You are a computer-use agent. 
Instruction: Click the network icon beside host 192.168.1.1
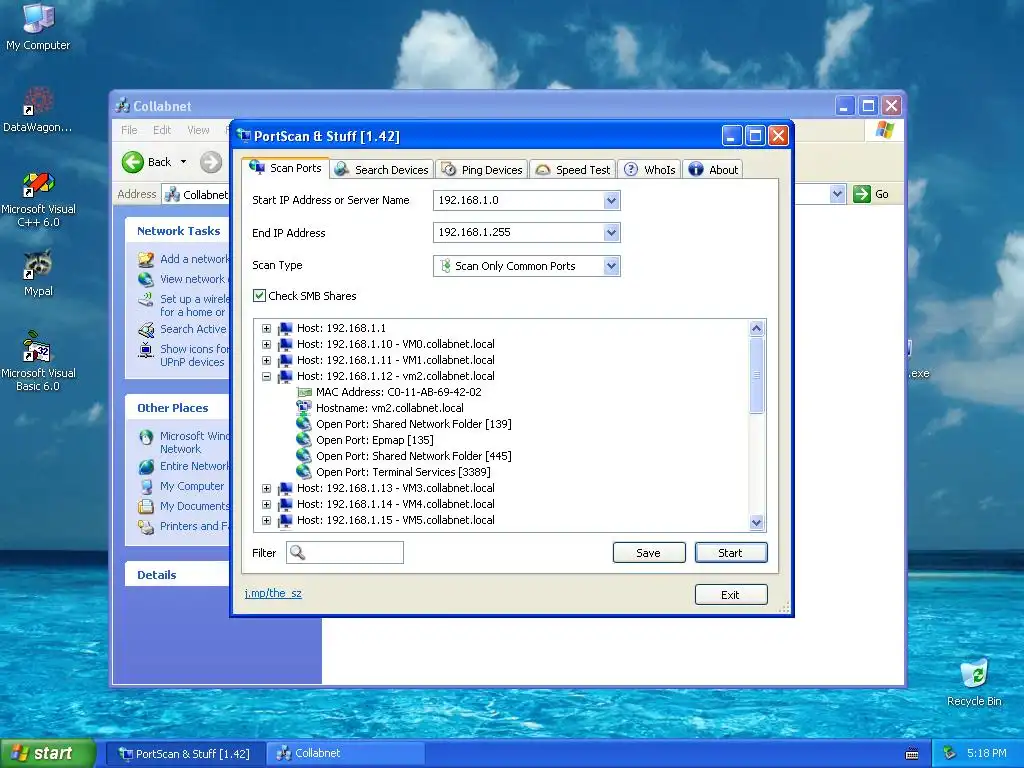[285, 328]
